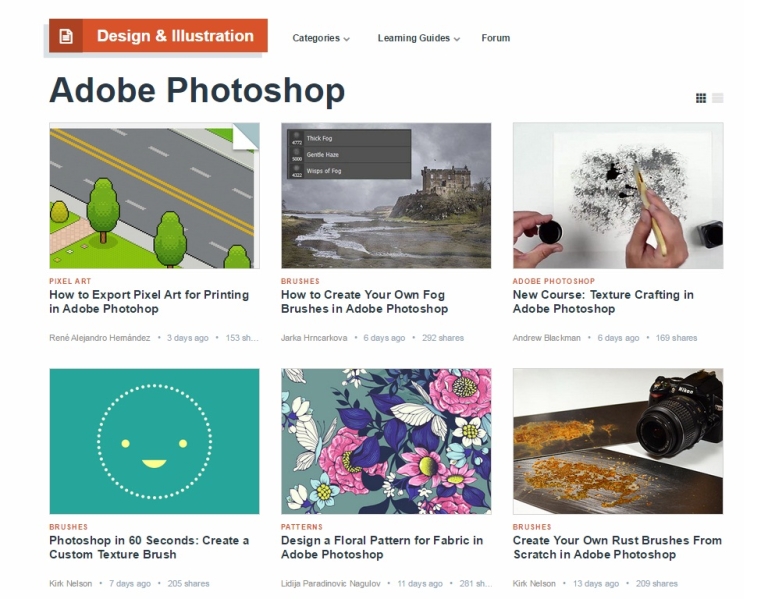The height and width of the screenshot is (599, 768).
Task: Click the 292 shares count
Action: coord(443,338)
